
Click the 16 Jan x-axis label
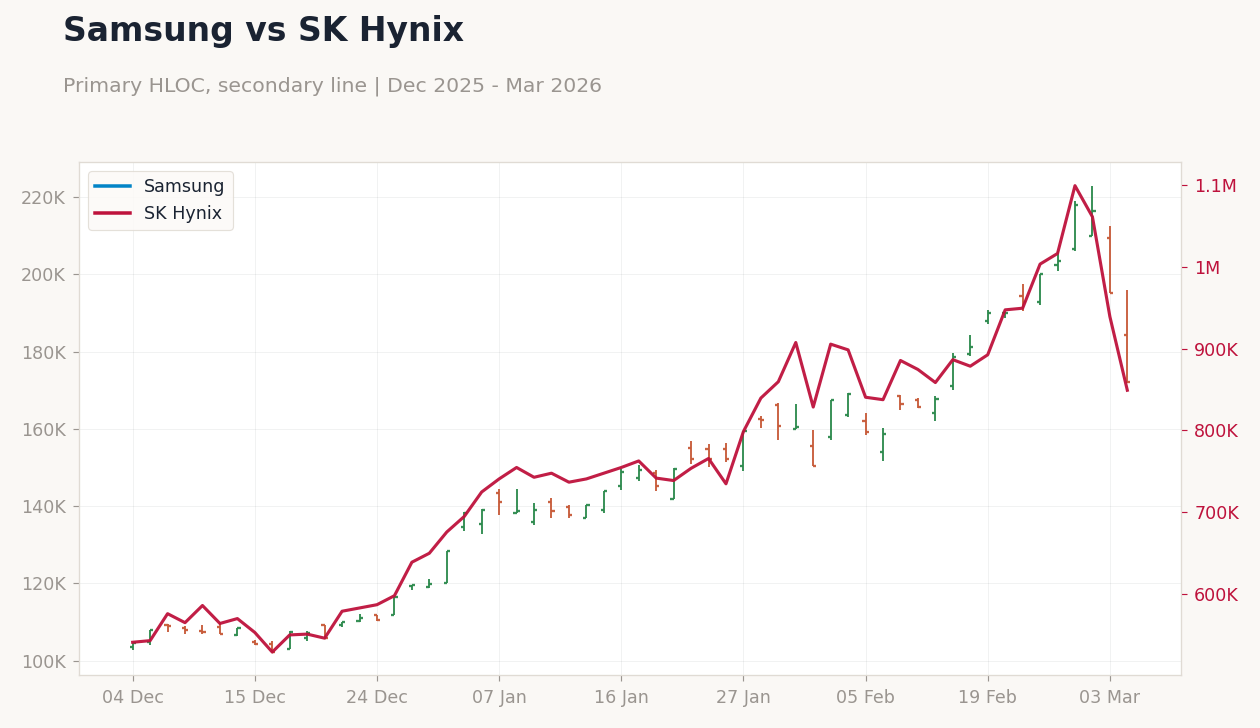[x=621, y=698]
